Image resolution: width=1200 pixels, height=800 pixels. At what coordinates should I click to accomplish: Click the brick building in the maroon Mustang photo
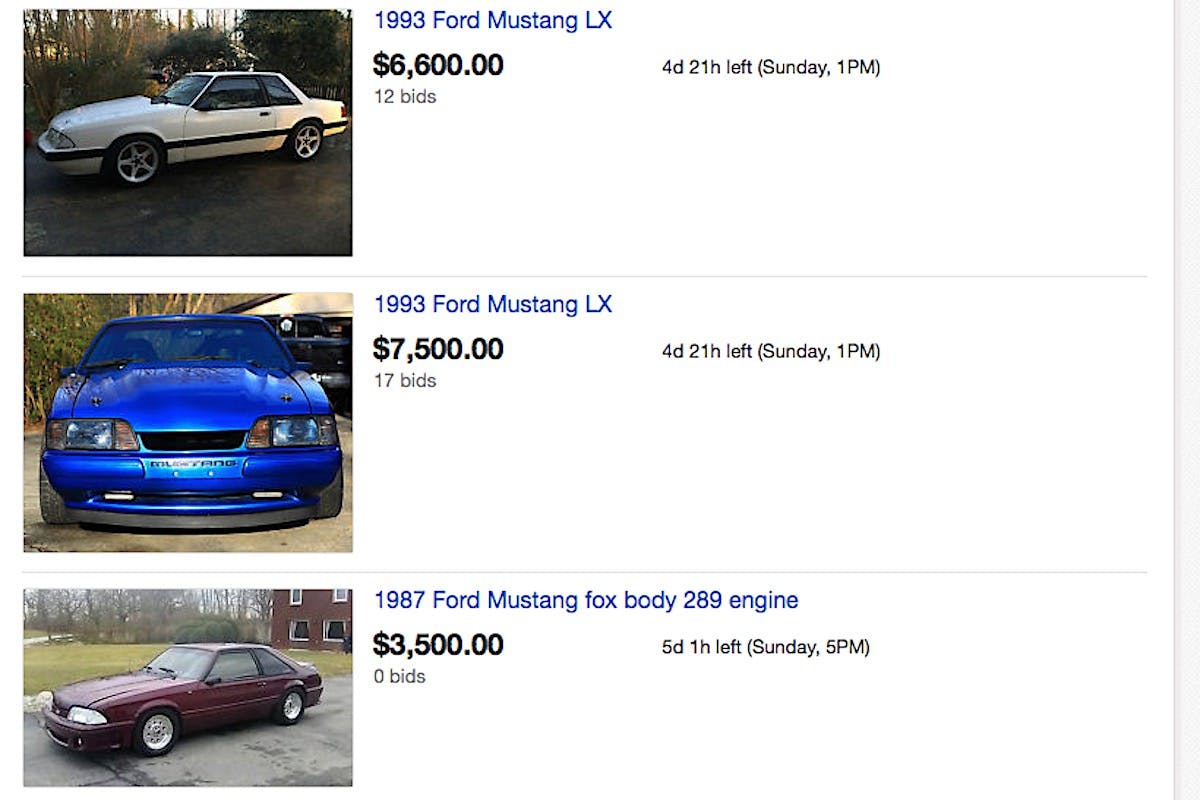coord(311,619)
